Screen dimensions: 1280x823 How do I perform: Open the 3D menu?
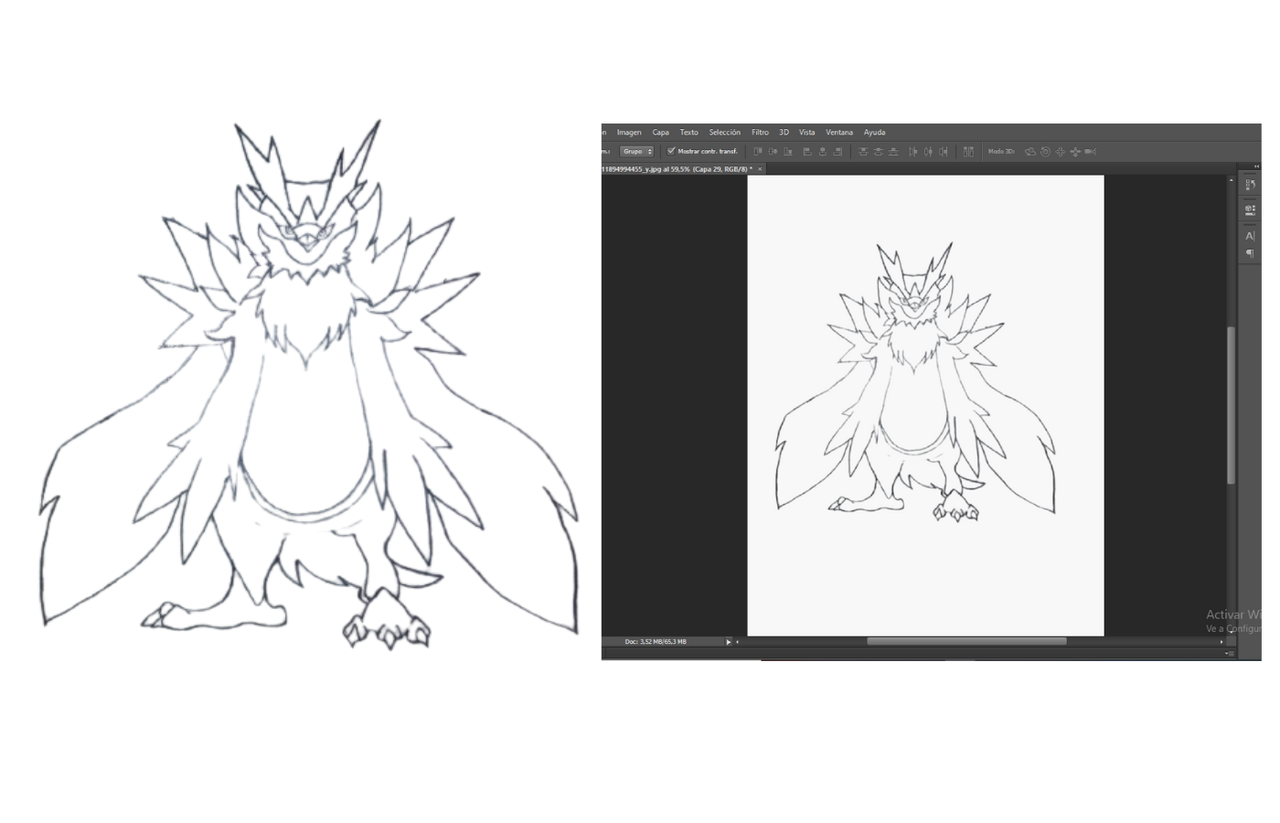click(784, 132)
